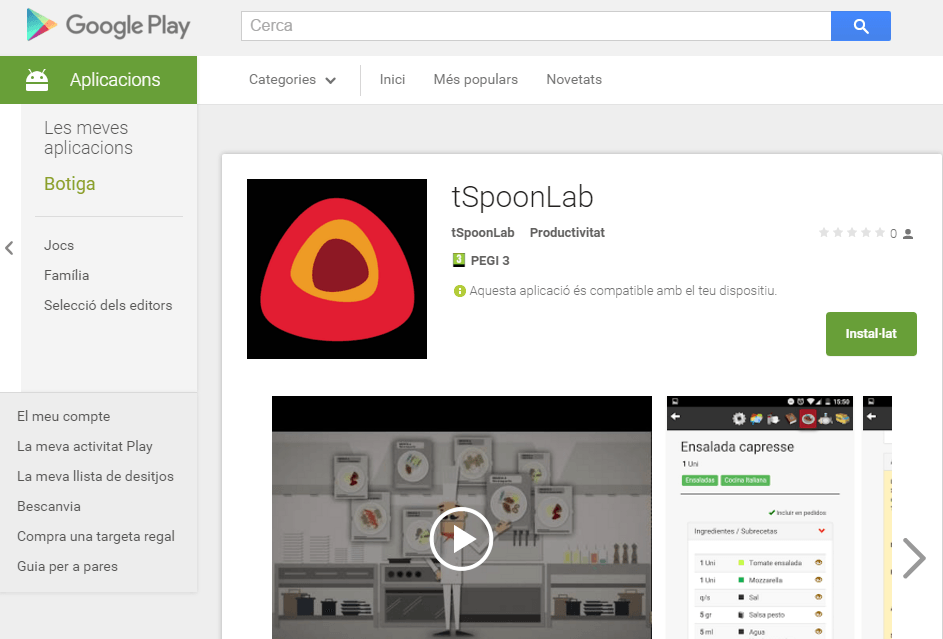Click the tSpoonLab app icon image
The height and width of the screenshot is (639, 943).
(337, 269)
